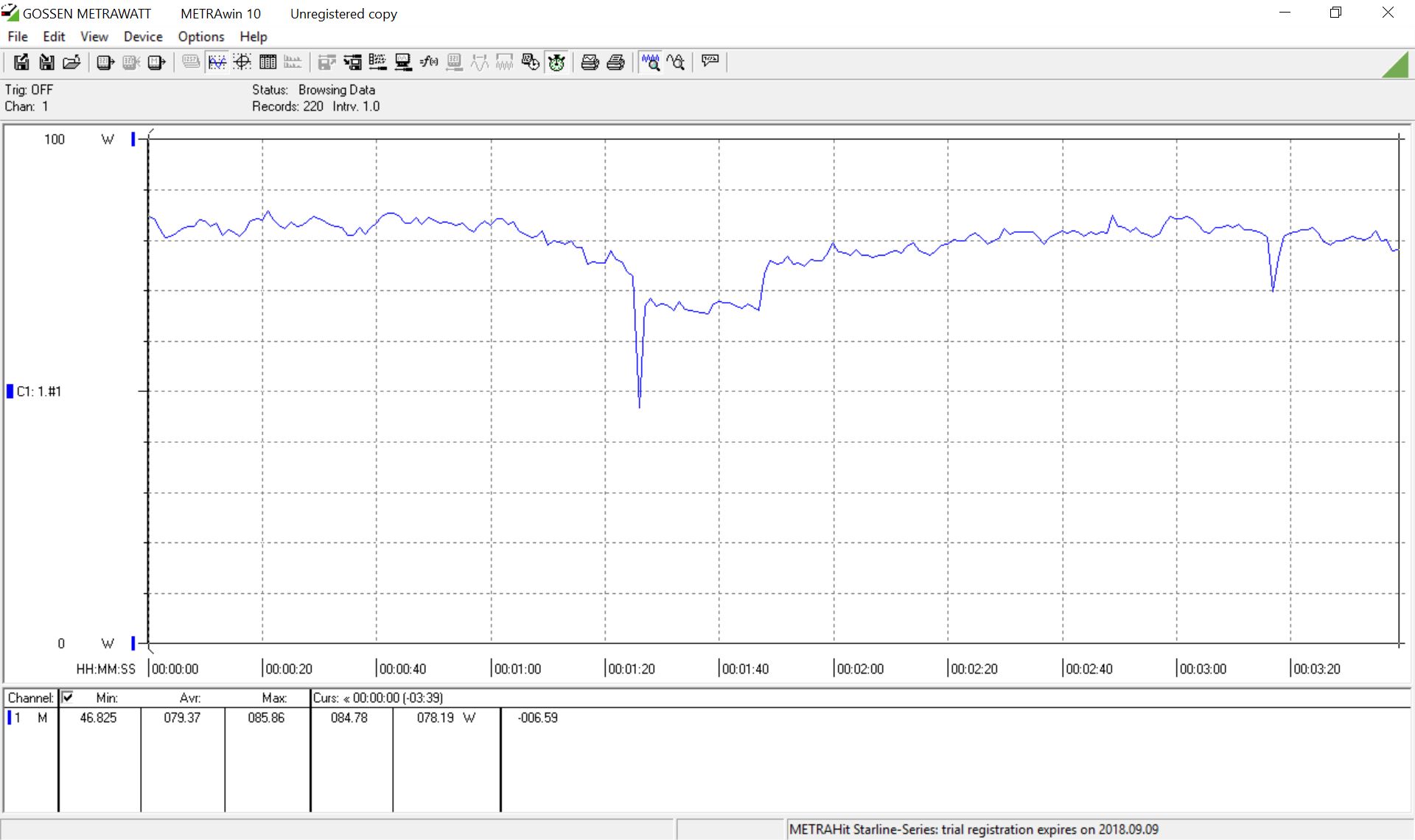Click the blue marker at 0 W

(x=133, y=643)
